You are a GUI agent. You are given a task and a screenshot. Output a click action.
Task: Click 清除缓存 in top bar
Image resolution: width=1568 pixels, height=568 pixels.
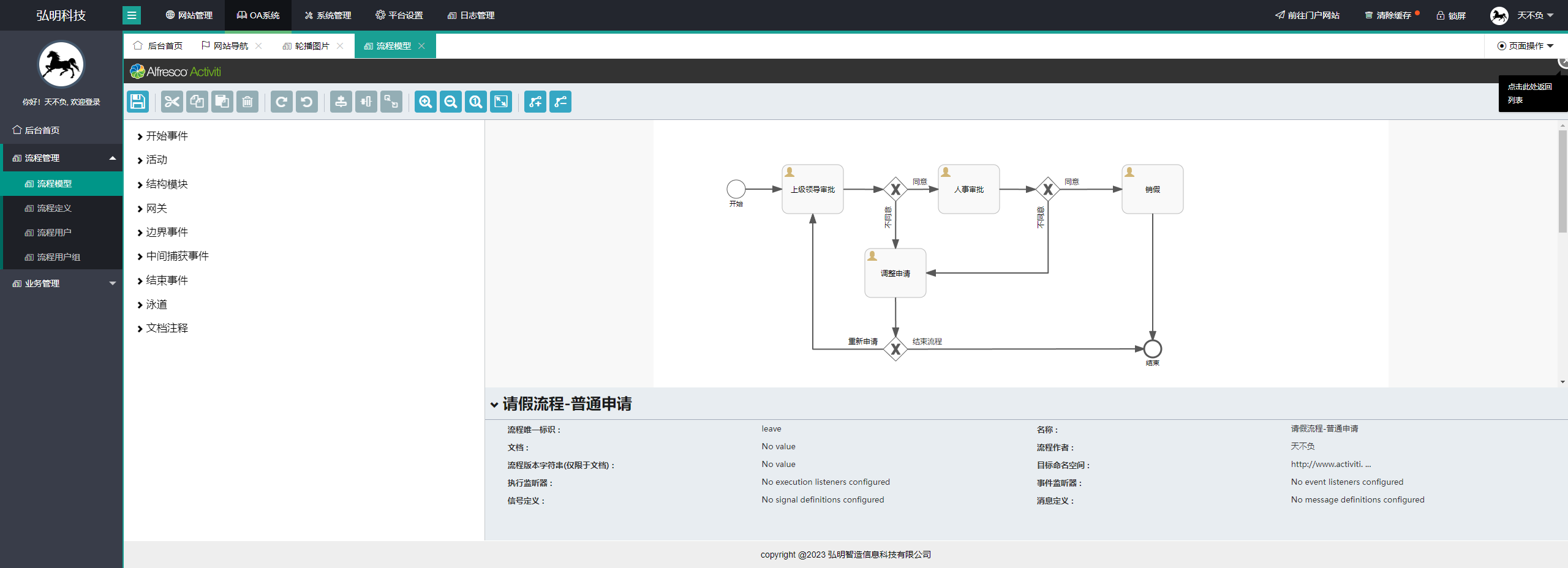(x=1388, y=15)
